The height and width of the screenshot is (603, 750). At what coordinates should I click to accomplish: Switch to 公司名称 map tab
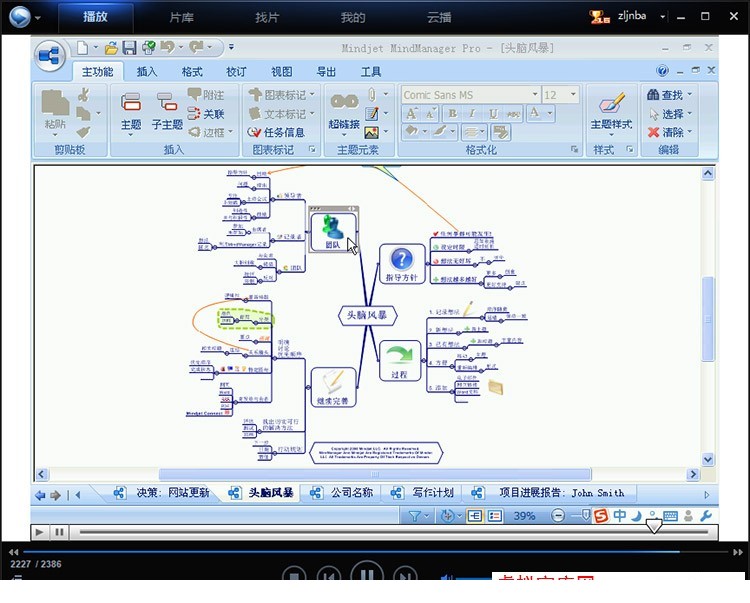[x=342, y=493]
